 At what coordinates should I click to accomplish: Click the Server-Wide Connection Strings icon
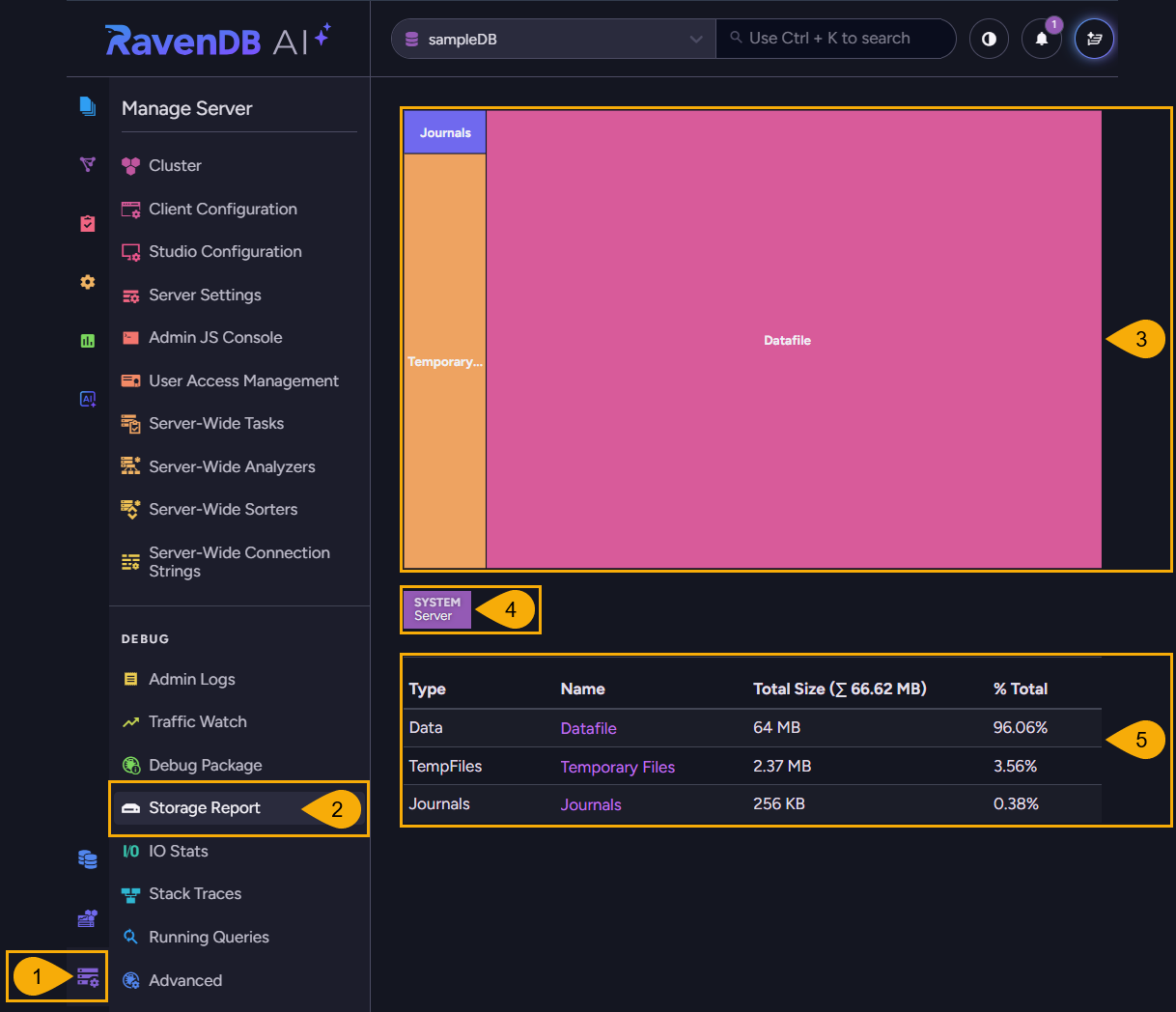pos(130,562)
